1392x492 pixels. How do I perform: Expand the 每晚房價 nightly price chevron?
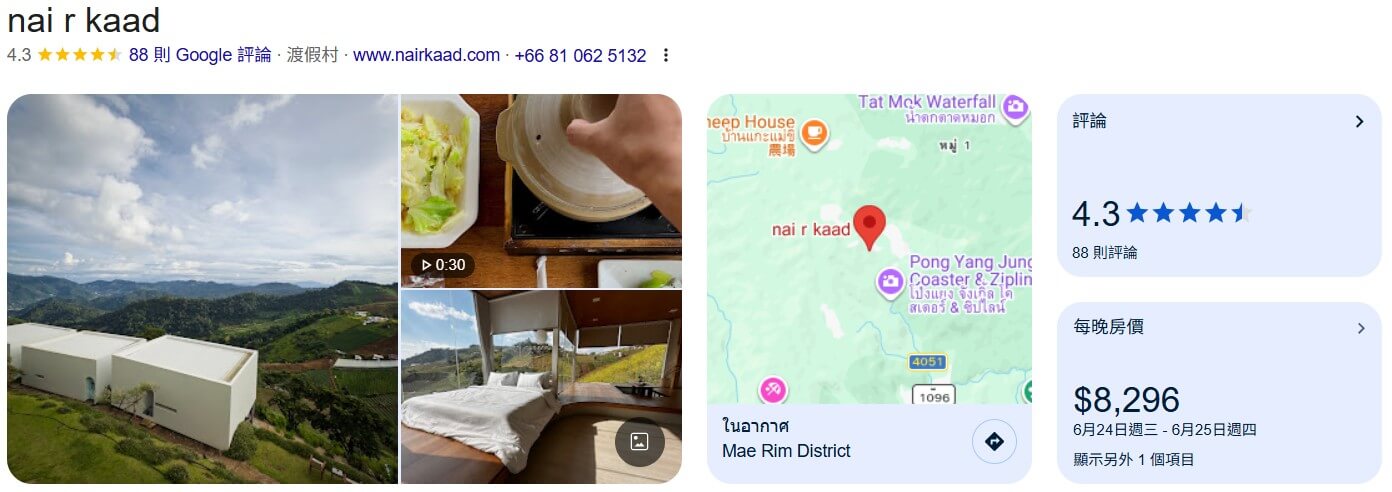coord(1360,328)
